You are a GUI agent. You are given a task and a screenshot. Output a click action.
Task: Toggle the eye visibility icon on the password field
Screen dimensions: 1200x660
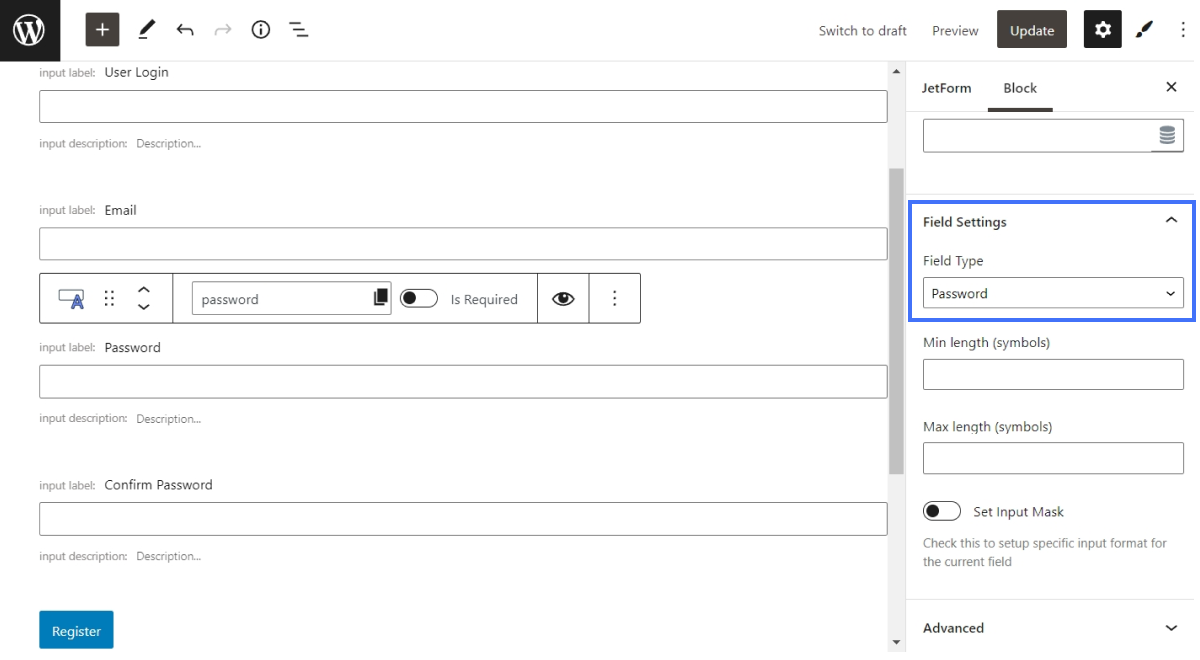pyautogui.click(x=563, y=298)
